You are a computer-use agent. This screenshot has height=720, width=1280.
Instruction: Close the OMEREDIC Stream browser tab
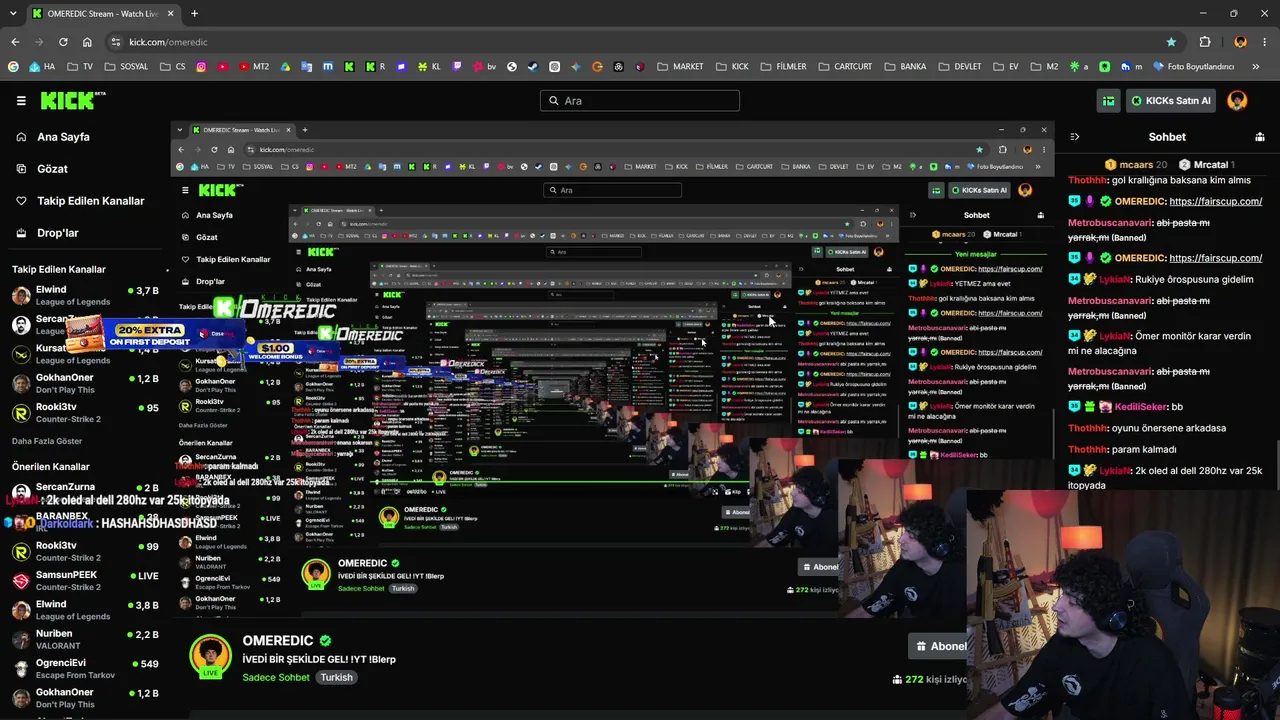click(x=171, y=13)
